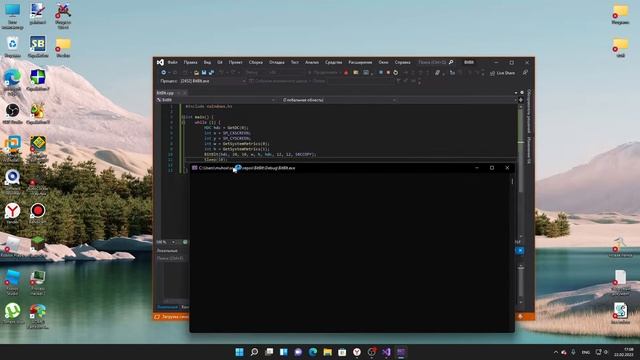Open the Тест menu
The width and height of the screenshot is (640, 360).
[x=295, y=62]
